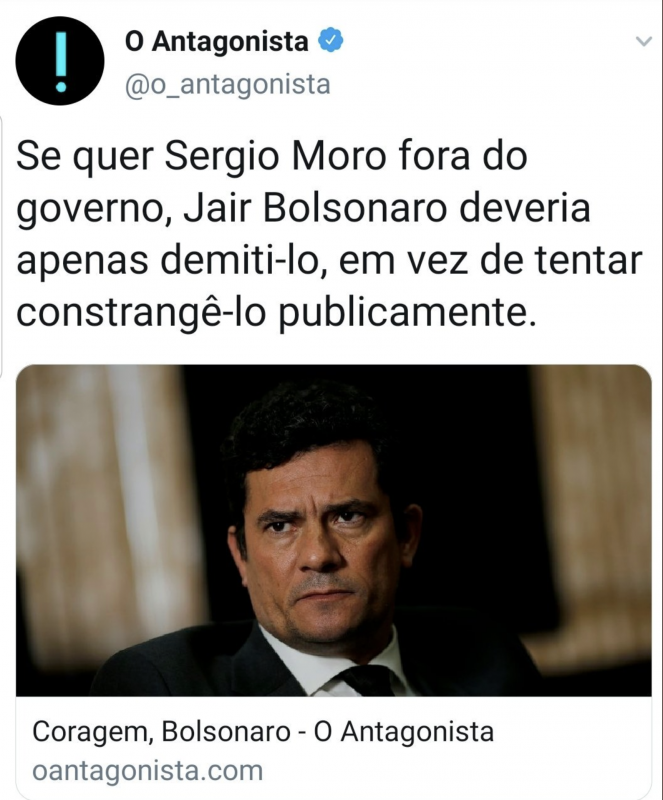This screenshot has width=663, height=800.
Task: Click the blurred column left of the man
Action: 100,510
